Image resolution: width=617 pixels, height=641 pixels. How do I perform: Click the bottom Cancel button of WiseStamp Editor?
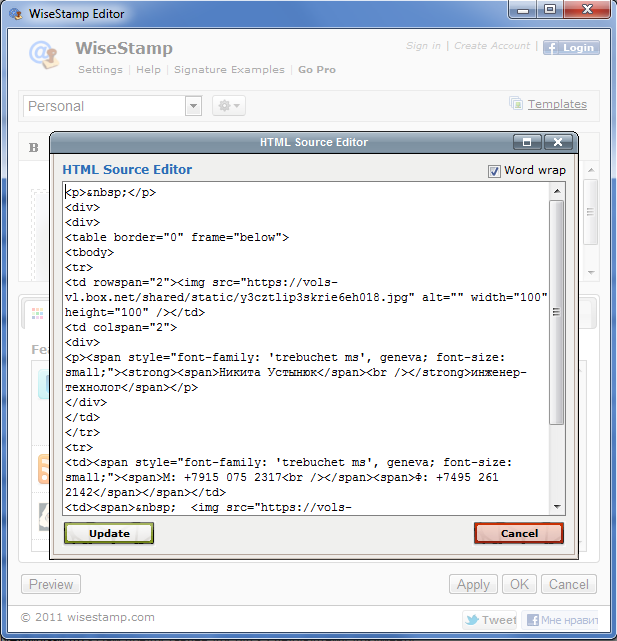click(569, 584)
